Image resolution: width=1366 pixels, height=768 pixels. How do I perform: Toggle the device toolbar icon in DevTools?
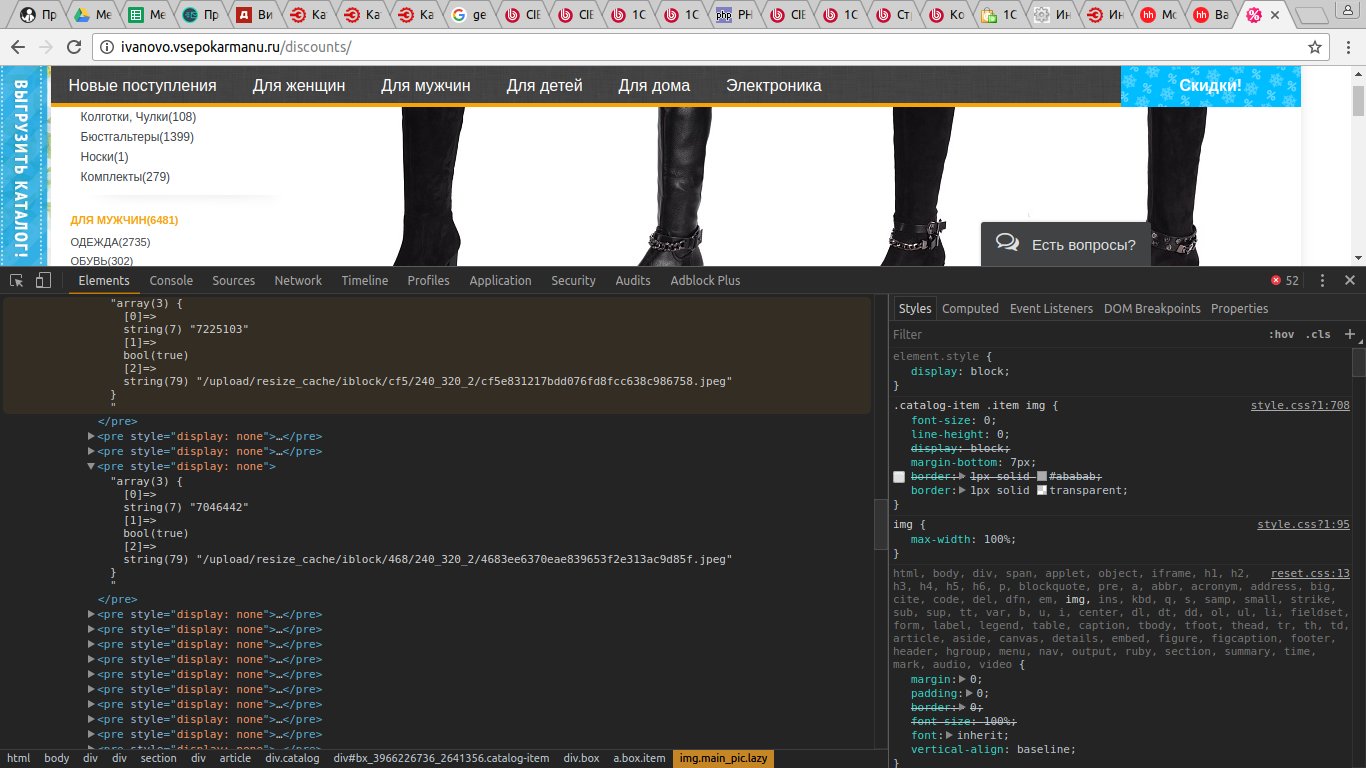coord(43,280)
